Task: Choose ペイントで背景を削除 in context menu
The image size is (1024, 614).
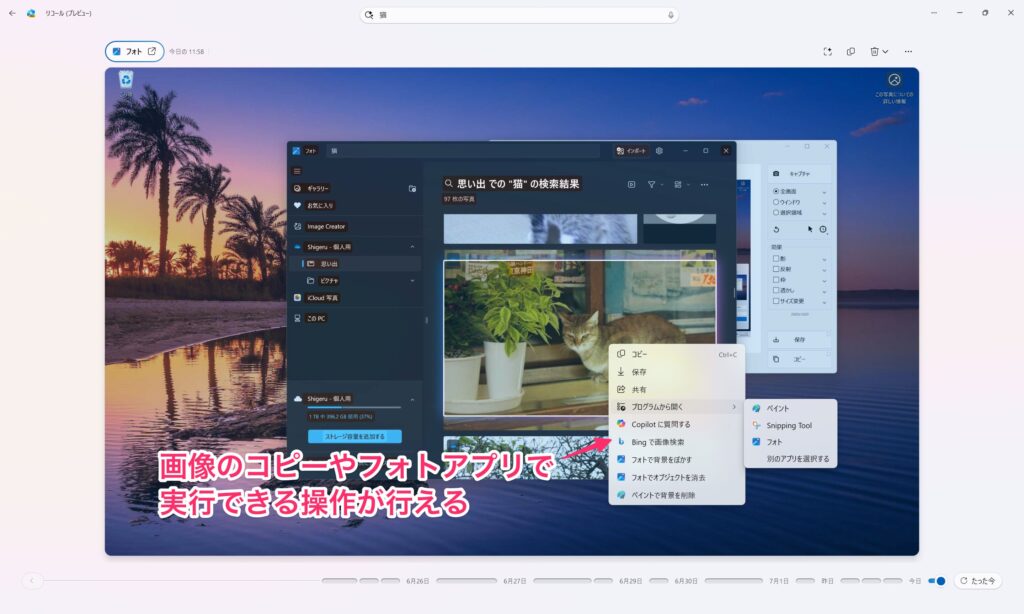Action: (677, 495)
